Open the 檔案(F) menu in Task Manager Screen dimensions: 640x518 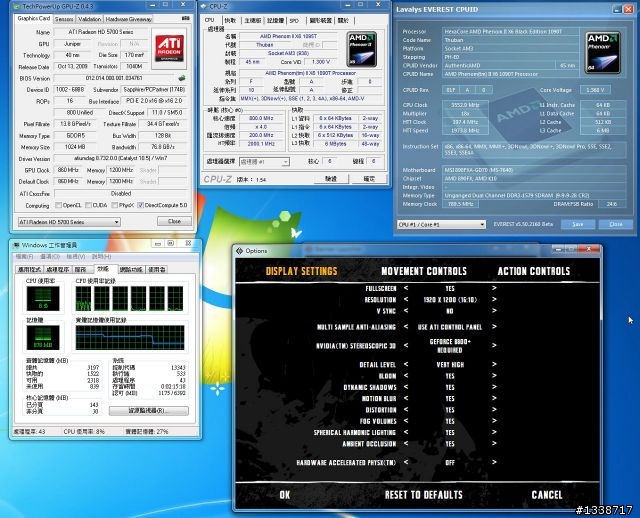(24, 256)
